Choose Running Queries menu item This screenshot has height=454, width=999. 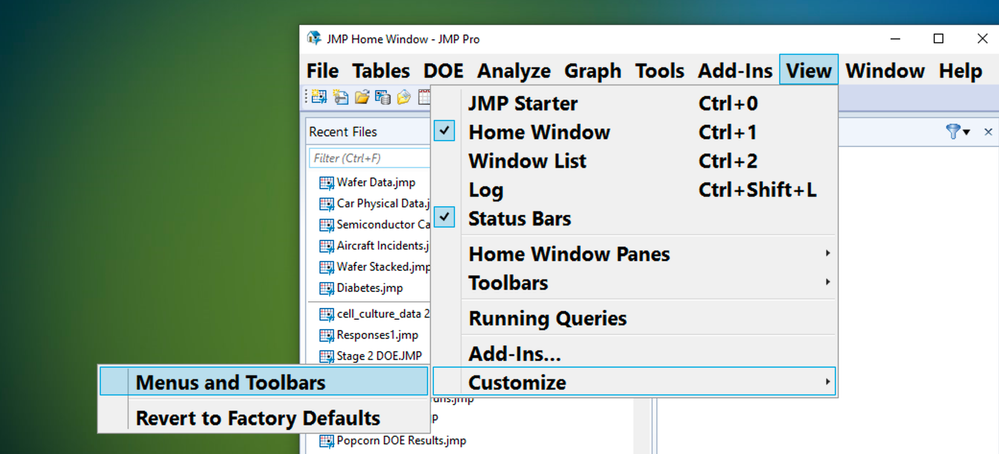634,318
